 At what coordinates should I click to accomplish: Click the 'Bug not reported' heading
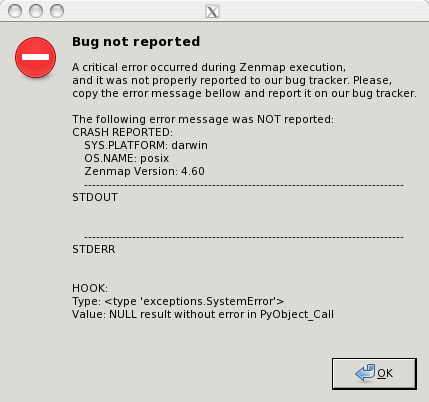136,42
